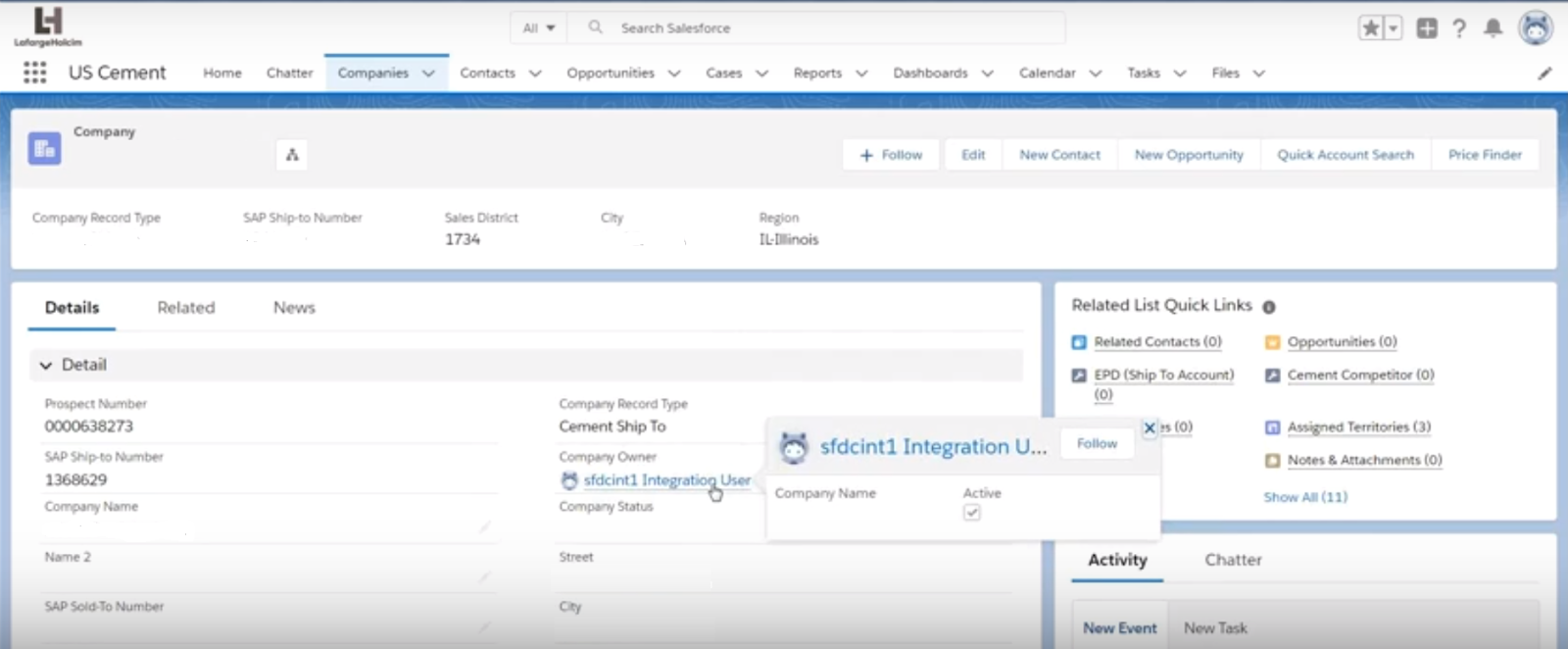
Task: Select the New Event tab
Action: 1119,628
